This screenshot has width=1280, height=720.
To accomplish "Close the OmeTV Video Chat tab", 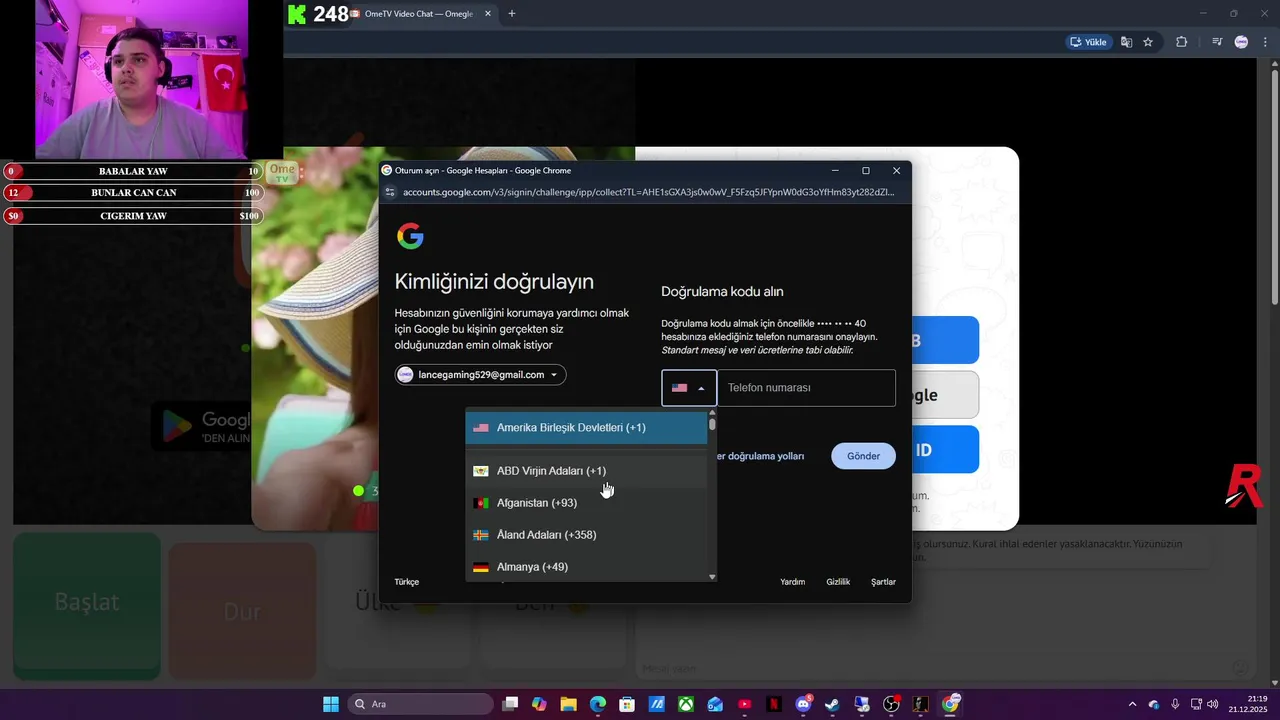I will [488, 14].
